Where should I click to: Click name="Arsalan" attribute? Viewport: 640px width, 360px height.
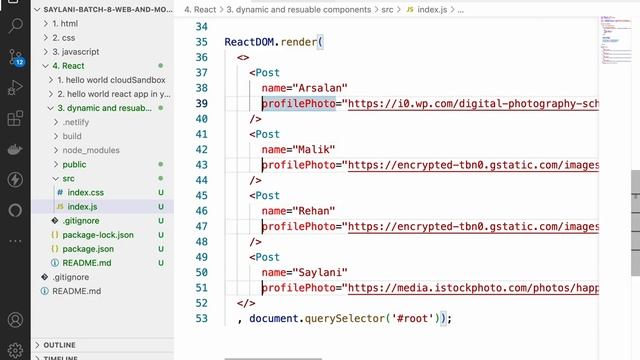pyautogui.click(x=304, y=88)
